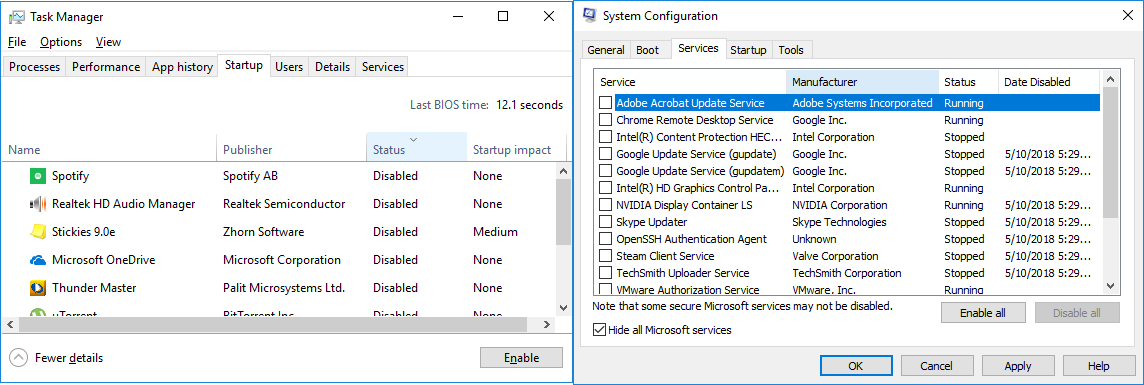Click the Enable button in Task Manager
Viewport: 1144px width, 385px height.
pos(522,357)
